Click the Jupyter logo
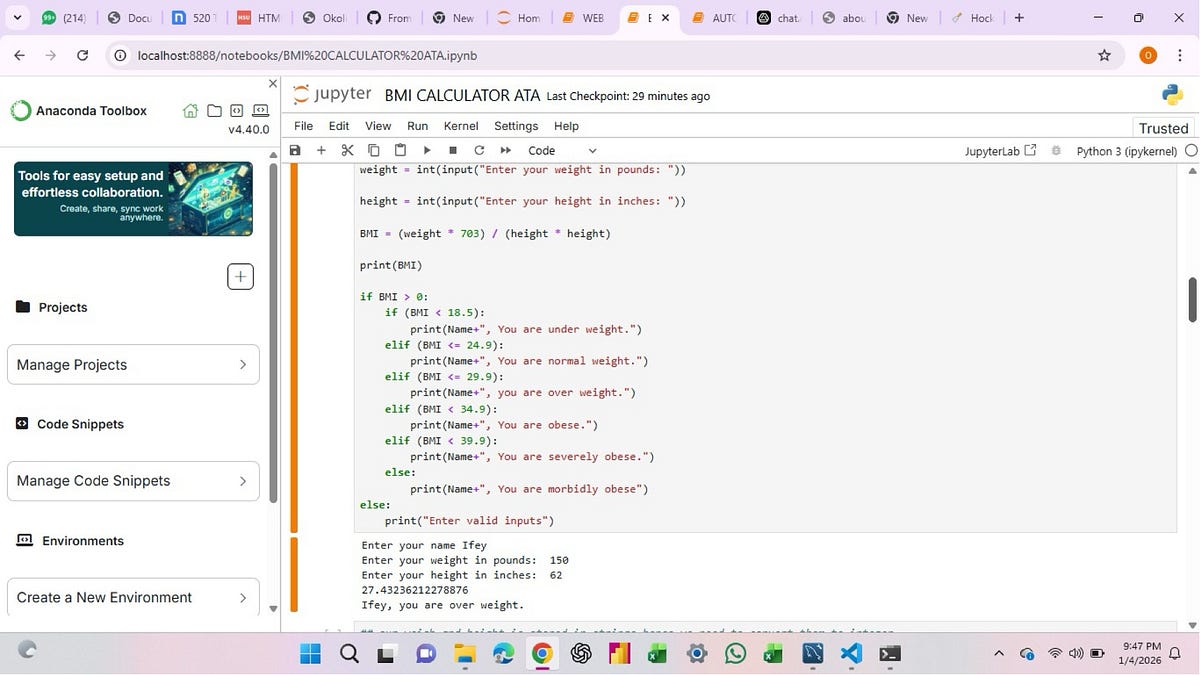Screen dimensions: 1200x675 (333, 95)
